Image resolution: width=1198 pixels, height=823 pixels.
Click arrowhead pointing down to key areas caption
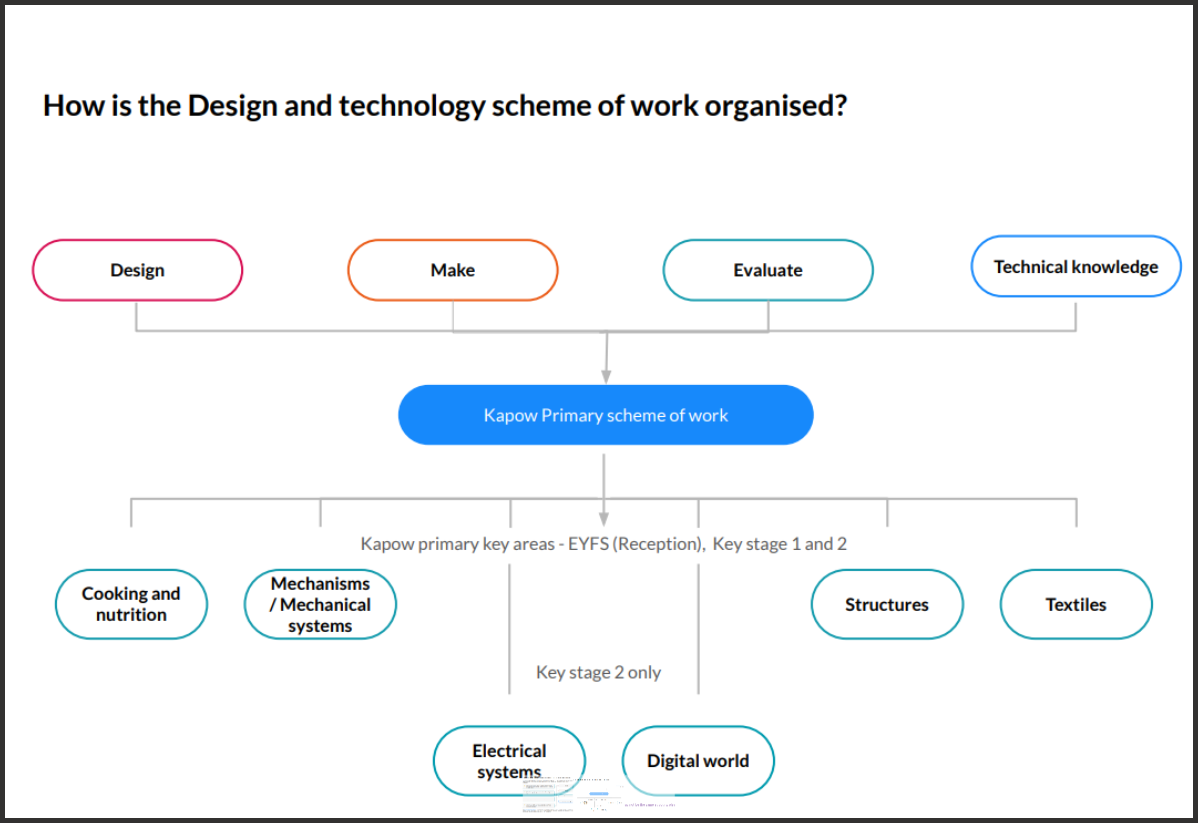[603, 517]
